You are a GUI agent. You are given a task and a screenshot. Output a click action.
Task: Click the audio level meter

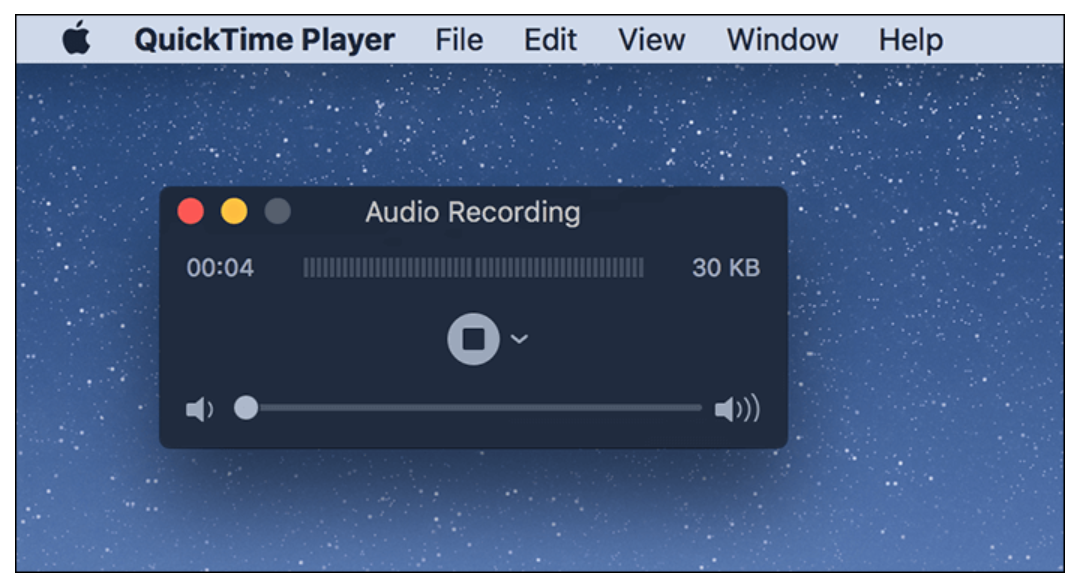click(x=473, y=268)
